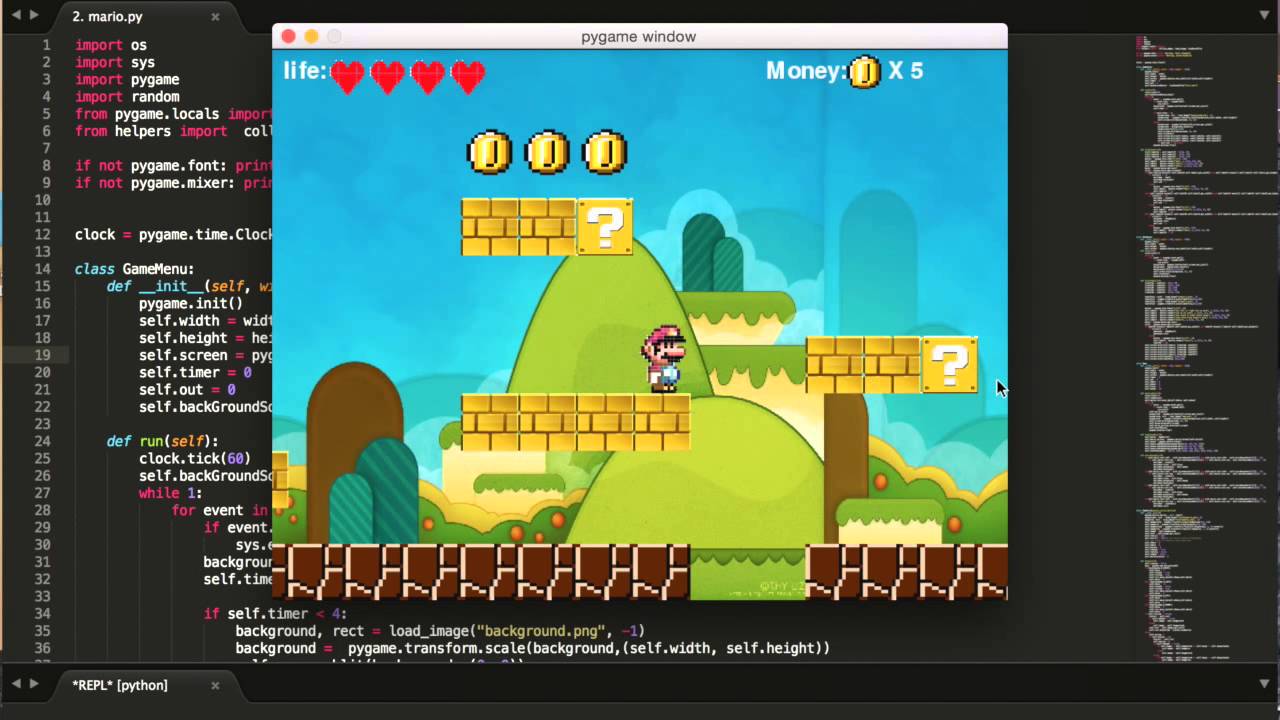Click the leftmost floating gold coin
Screen dimensions: 1280x720
pyautogui.click(x=490, y=152)
